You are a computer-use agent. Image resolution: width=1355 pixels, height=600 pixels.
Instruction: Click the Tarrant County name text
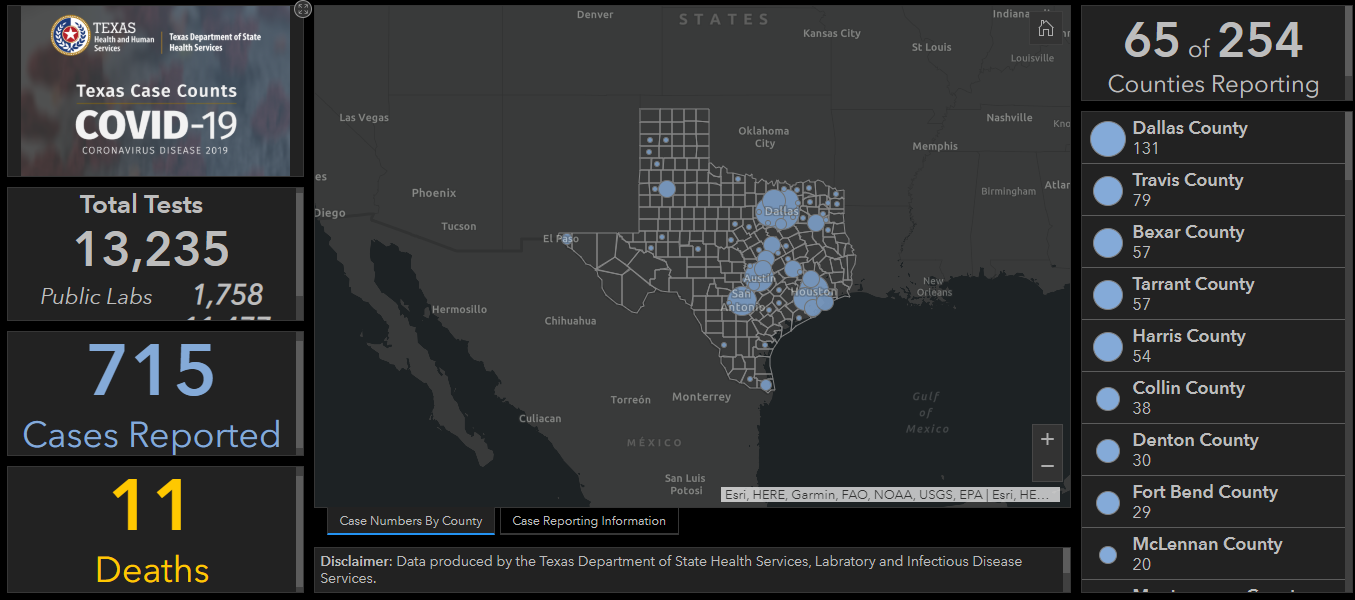pyautogui.click(x=1193, y=284)
